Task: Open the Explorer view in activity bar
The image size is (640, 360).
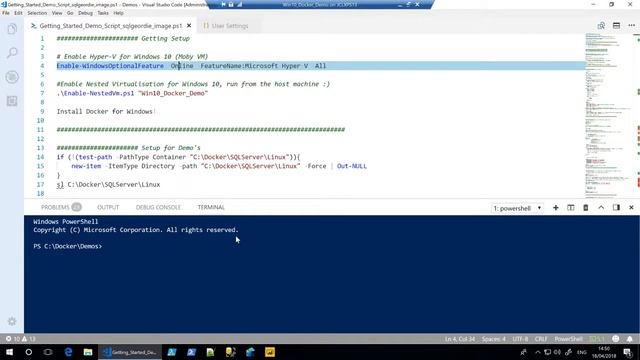Action: pos(12,29)
